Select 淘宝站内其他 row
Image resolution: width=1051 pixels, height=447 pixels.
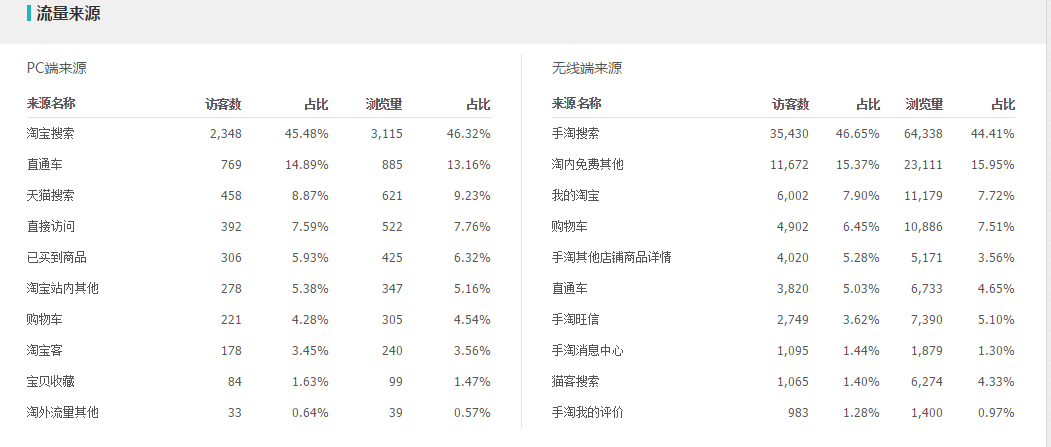[63, 288]
